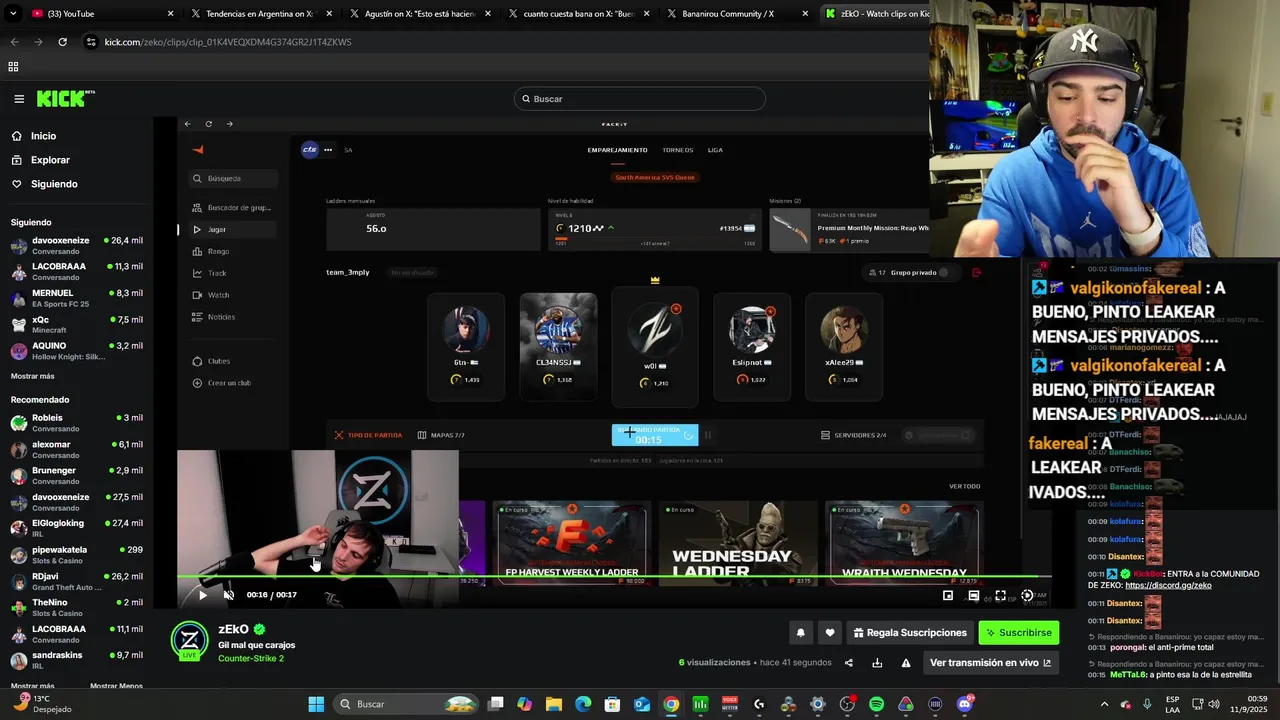Open Siguiendo in the Kick sidebar
This screenshot has width=1280, height=720.
click(x=54, y=184)
